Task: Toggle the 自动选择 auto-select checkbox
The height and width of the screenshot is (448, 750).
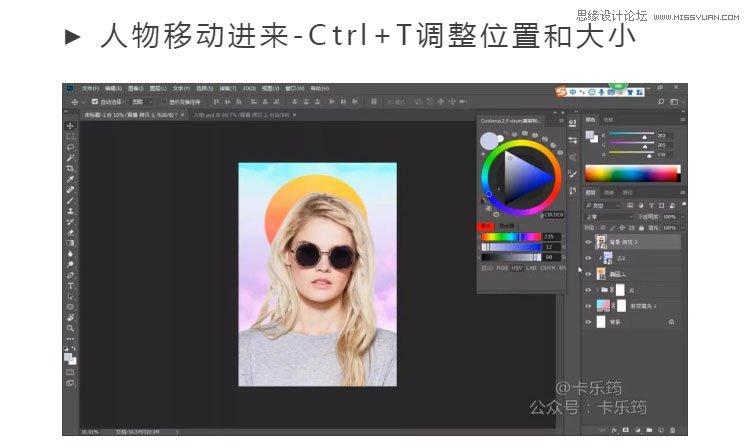Action: click(95, 102)
